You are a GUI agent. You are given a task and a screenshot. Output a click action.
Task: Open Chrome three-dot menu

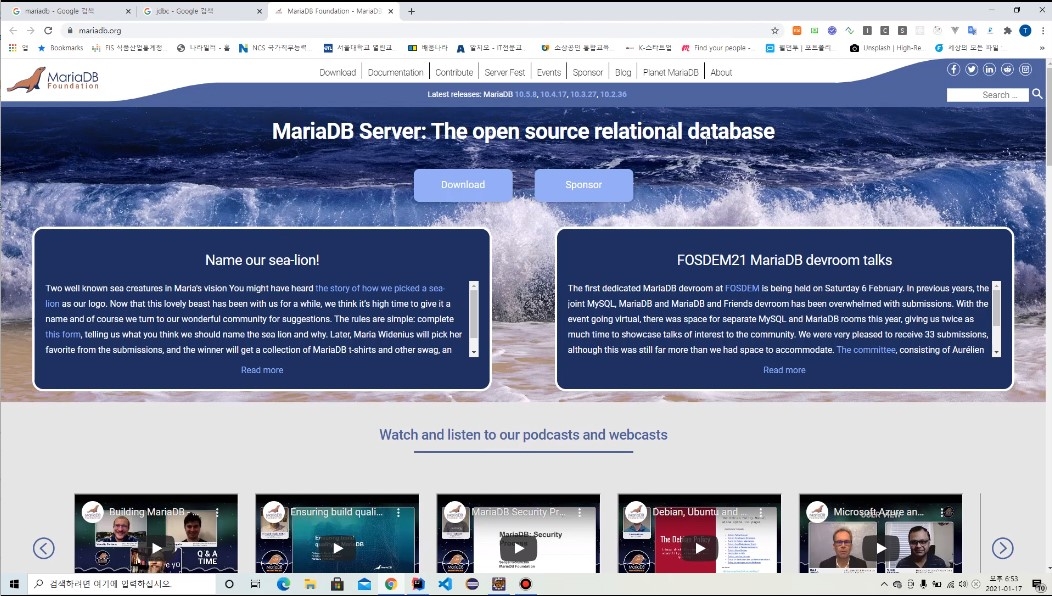(1043, 31)
